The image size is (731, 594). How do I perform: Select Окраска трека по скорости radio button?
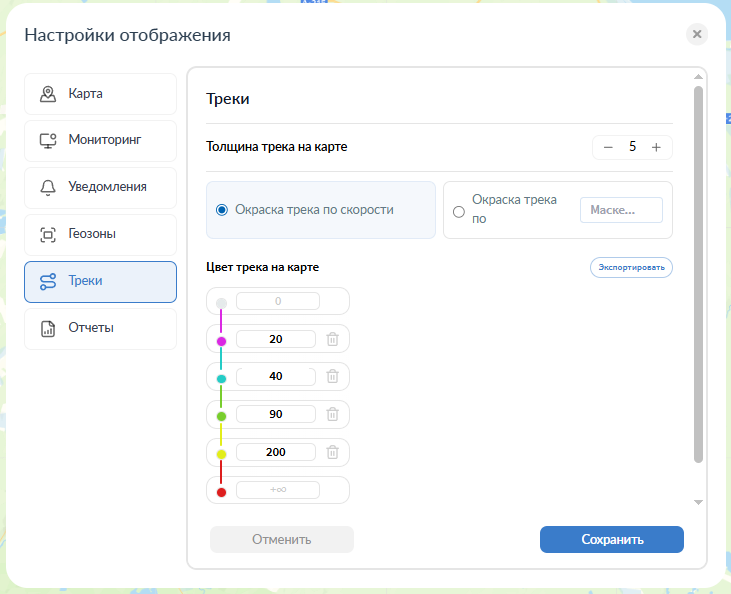click(x=222, y=210)
